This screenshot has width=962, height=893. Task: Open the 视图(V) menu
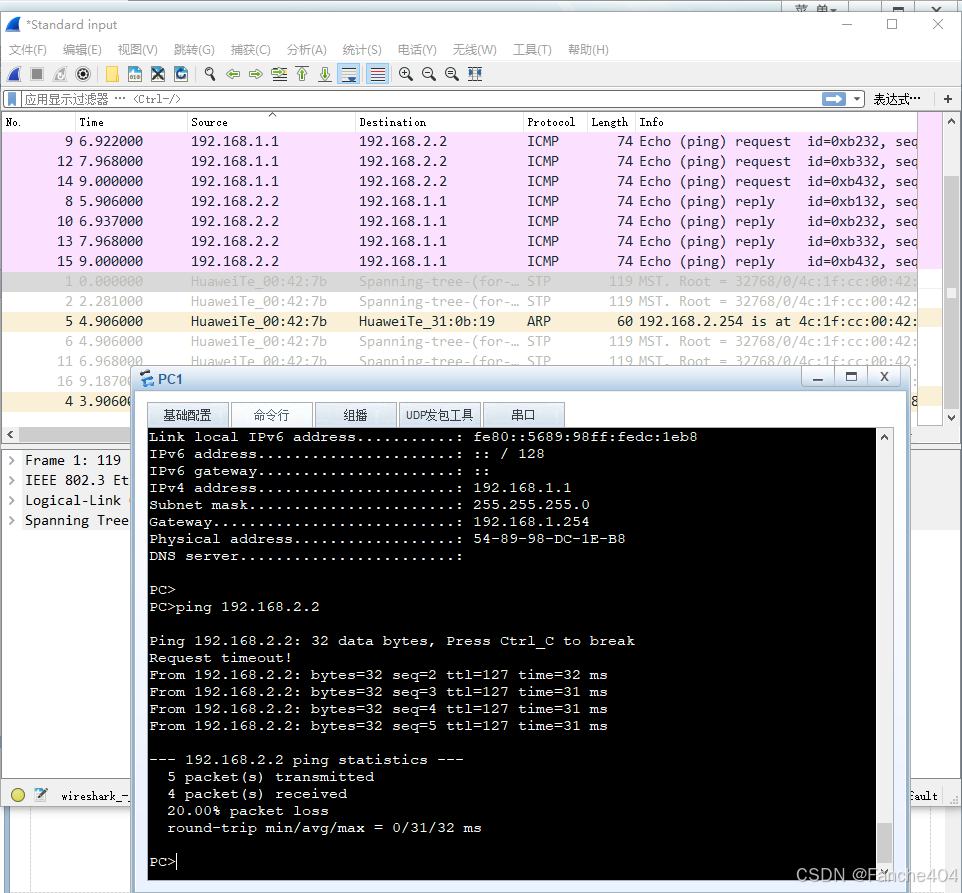(137, 50)
